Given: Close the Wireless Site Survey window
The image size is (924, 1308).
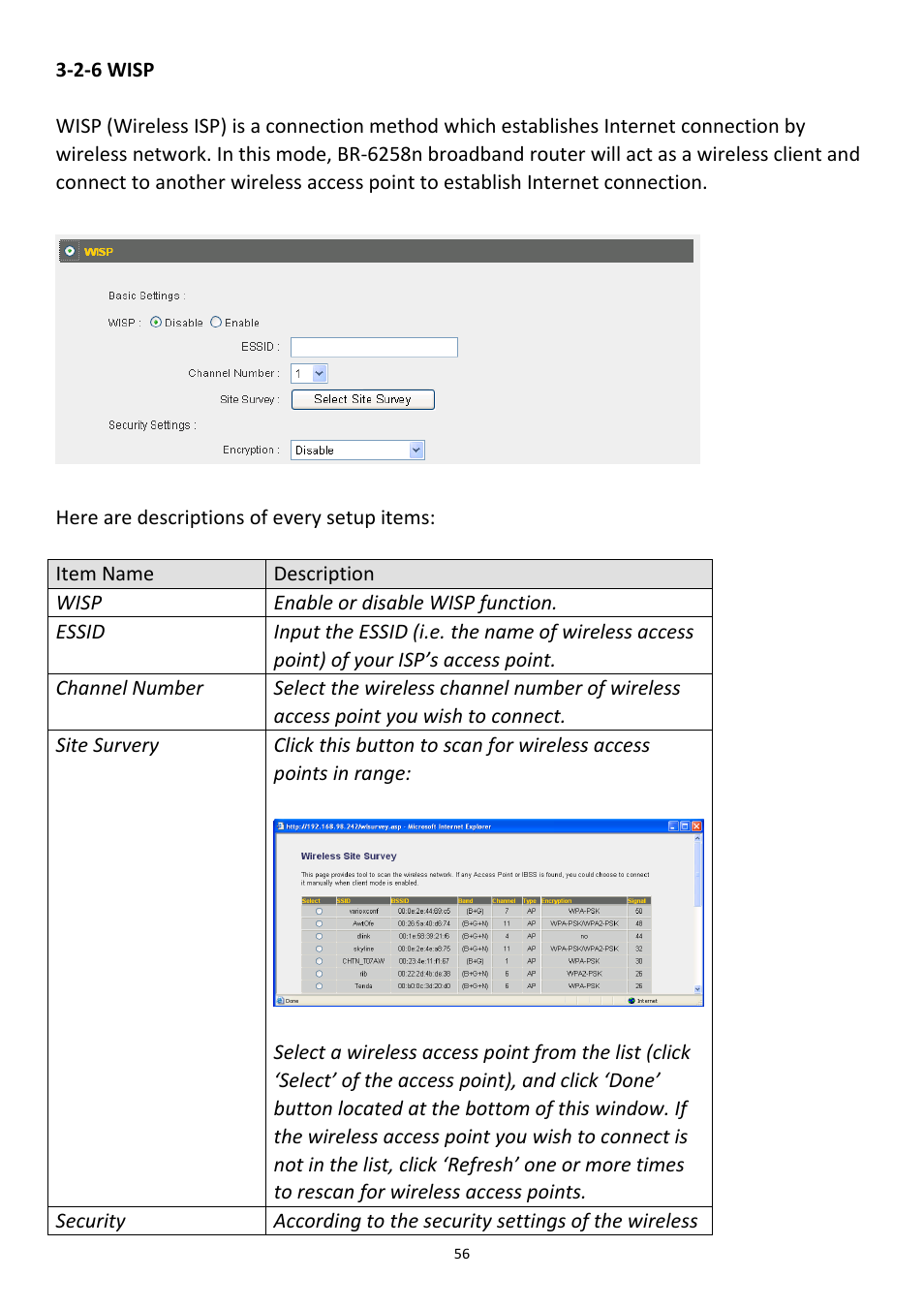Looking at the screenshot, I should [x=696, y=826].
